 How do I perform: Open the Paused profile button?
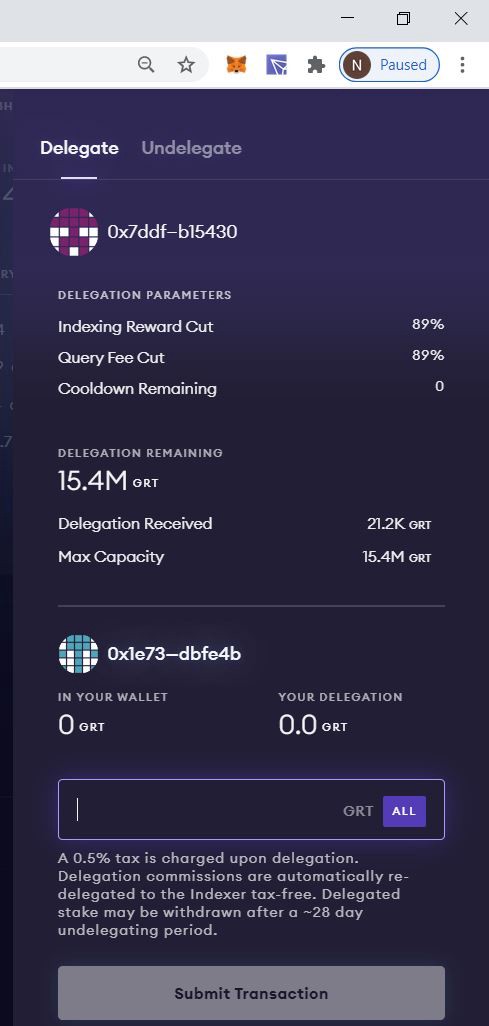(389, 65)
